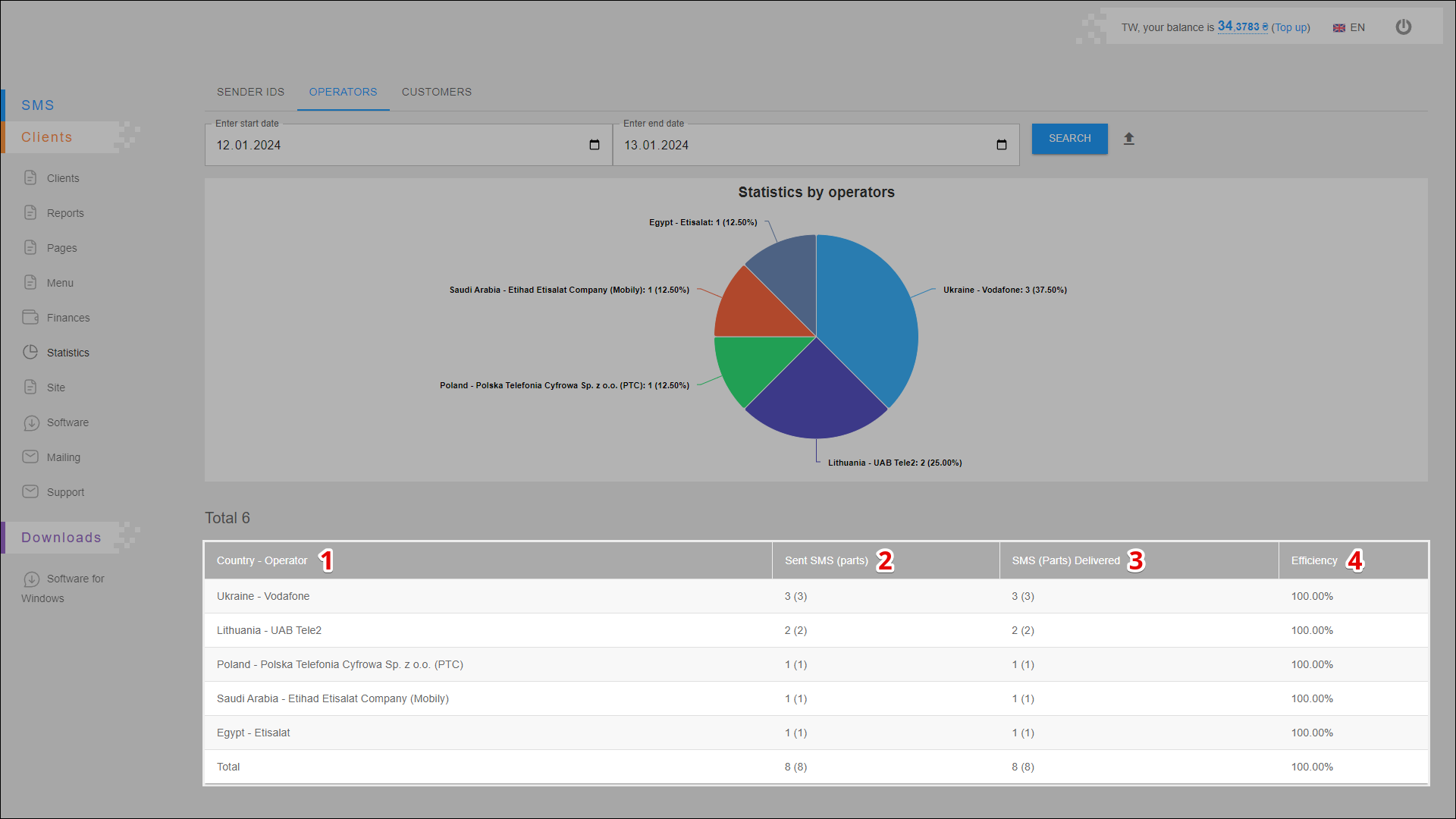Open Mailing in the sidebar
The image size is (1456, 819).
click(63, 457)
